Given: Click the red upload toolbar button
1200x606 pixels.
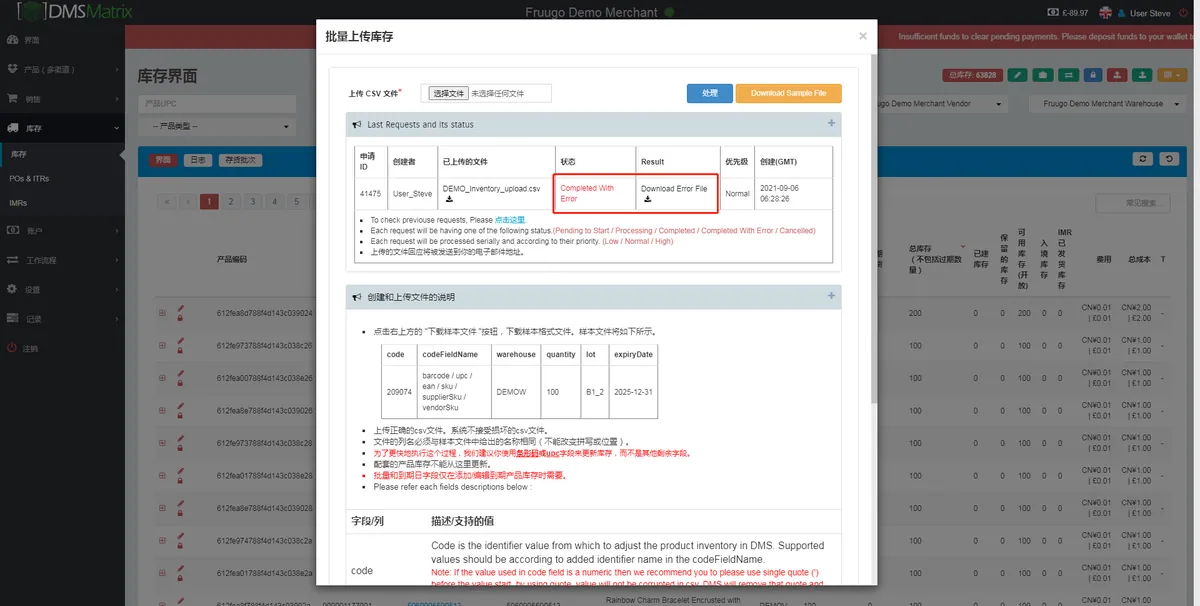Looking at the screenshot, I should pyautogui.click(x=1117, y=75).
